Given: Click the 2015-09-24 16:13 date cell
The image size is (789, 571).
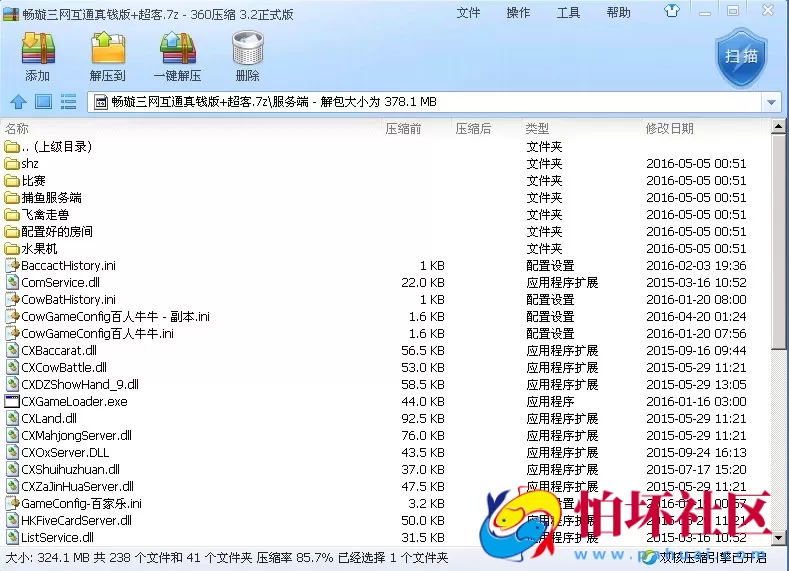Looking at the screenshot, I should click(x=696, y=453).
